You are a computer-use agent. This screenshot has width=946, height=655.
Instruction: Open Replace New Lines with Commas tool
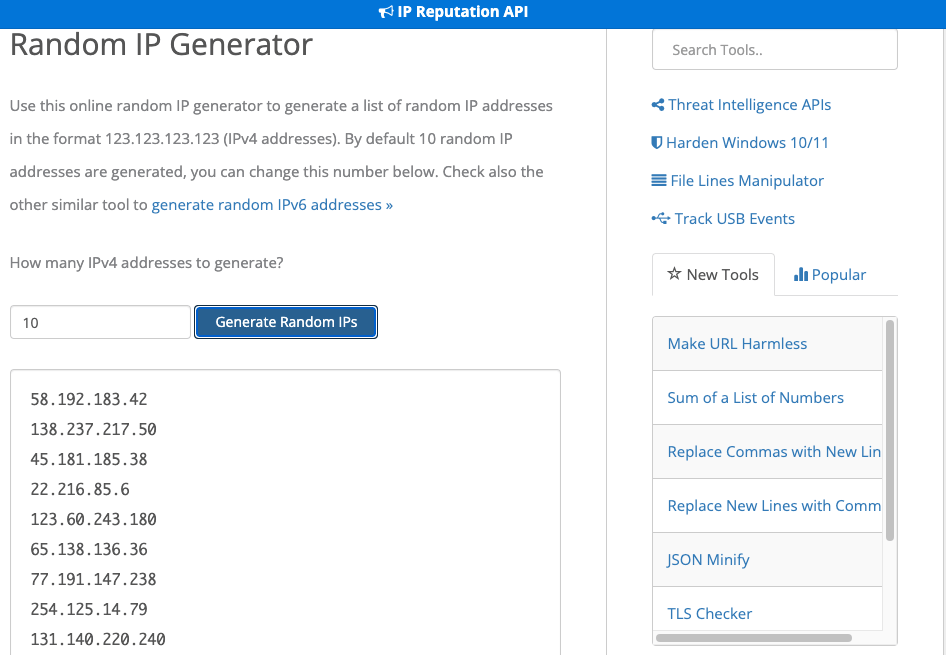coord(767,506)
